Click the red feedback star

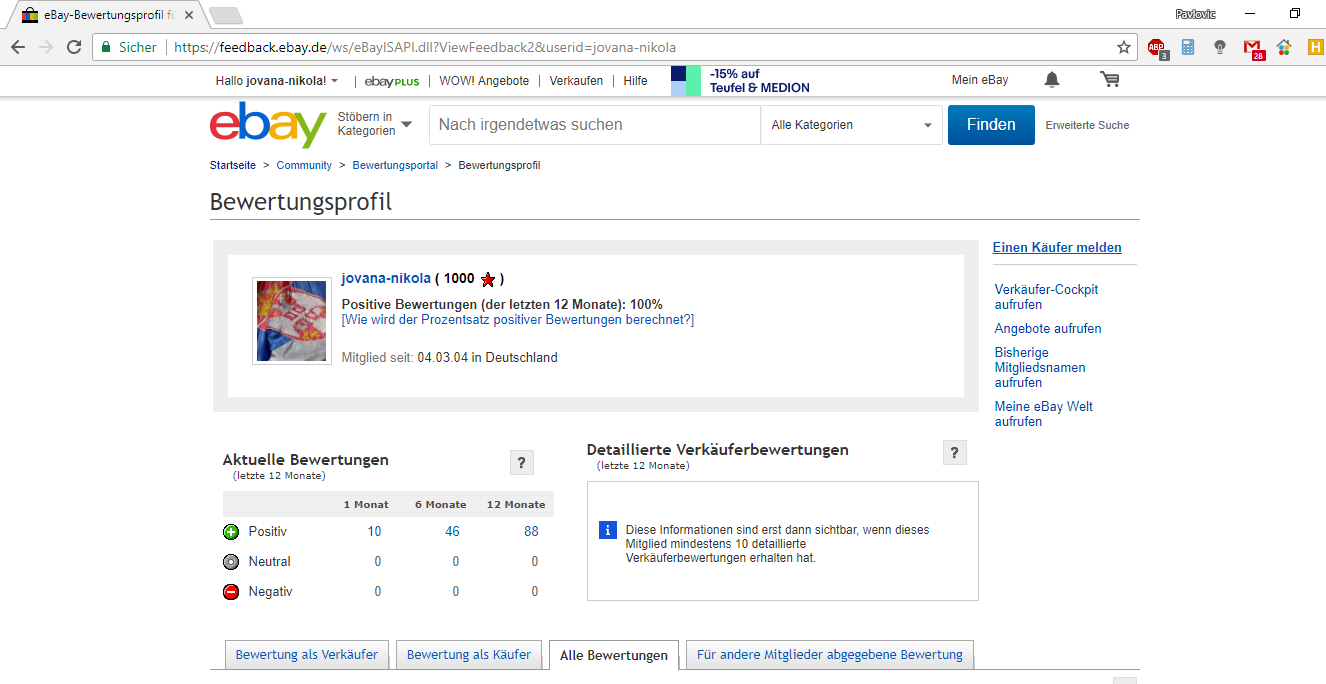(x=488, y=279)
